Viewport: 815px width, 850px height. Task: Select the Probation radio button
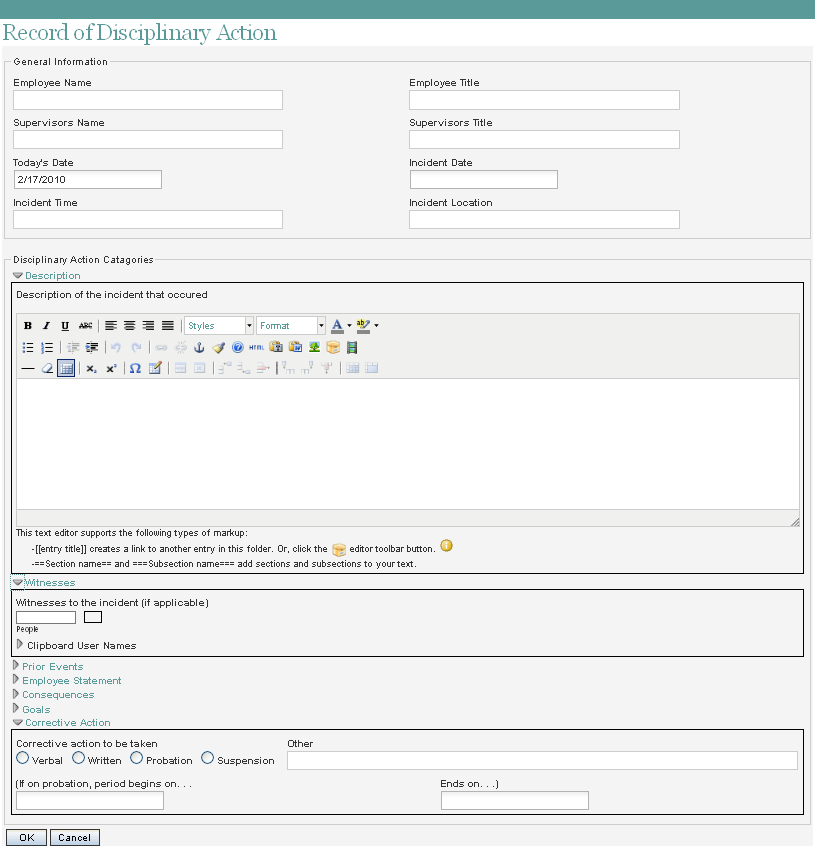click(x=137, y=758)
